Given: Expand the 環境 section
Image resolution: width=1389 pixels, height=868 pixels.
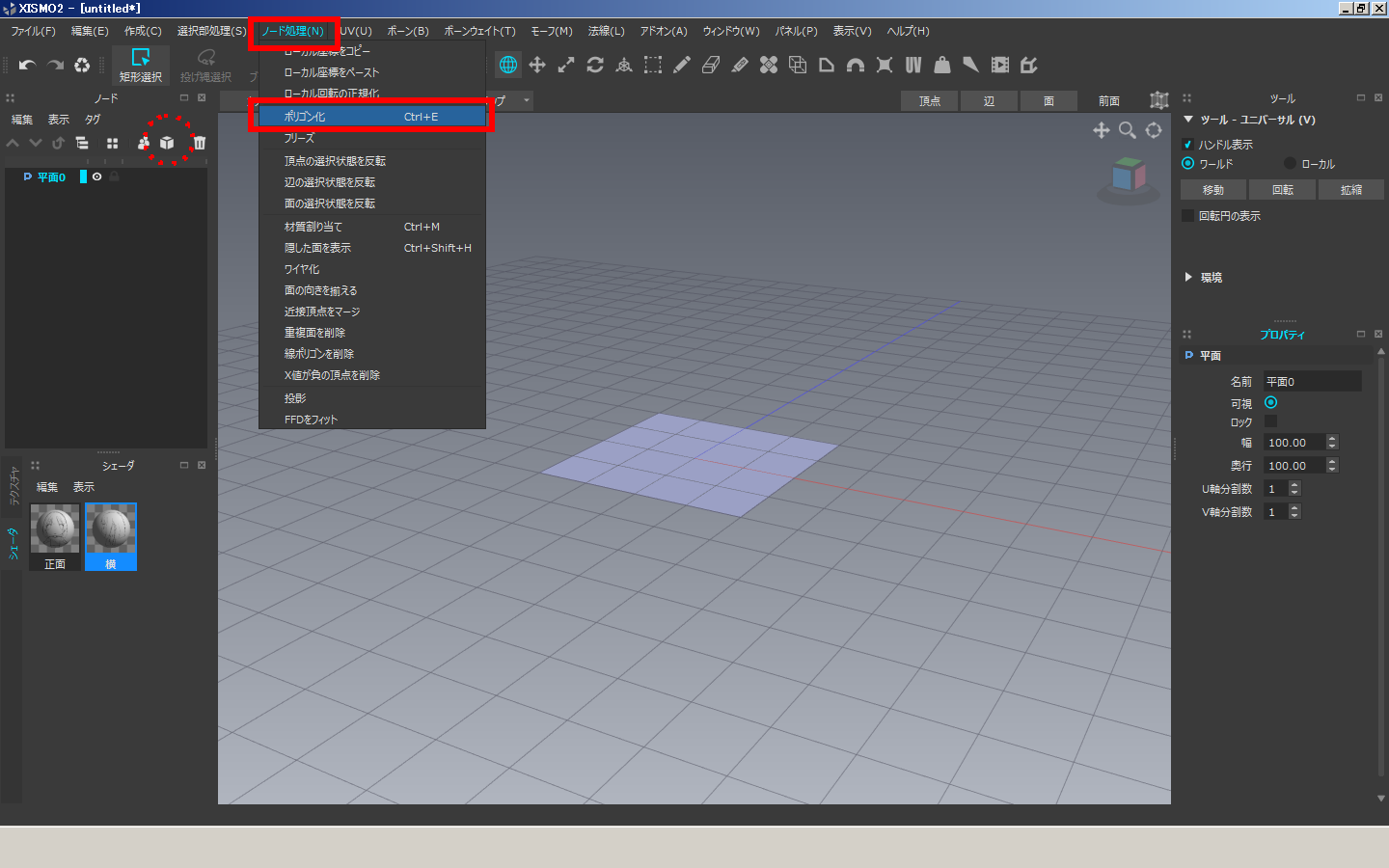Looking at the screenshot, I should point(1188,277).
